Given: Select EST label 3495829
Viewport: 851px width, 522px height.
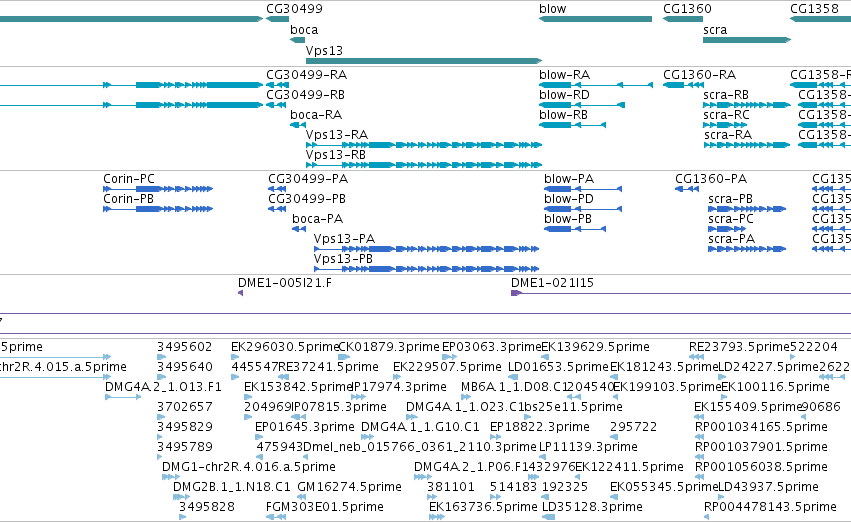Looking at the screenshot, I should pyautogui.click(x=185, y=427).
